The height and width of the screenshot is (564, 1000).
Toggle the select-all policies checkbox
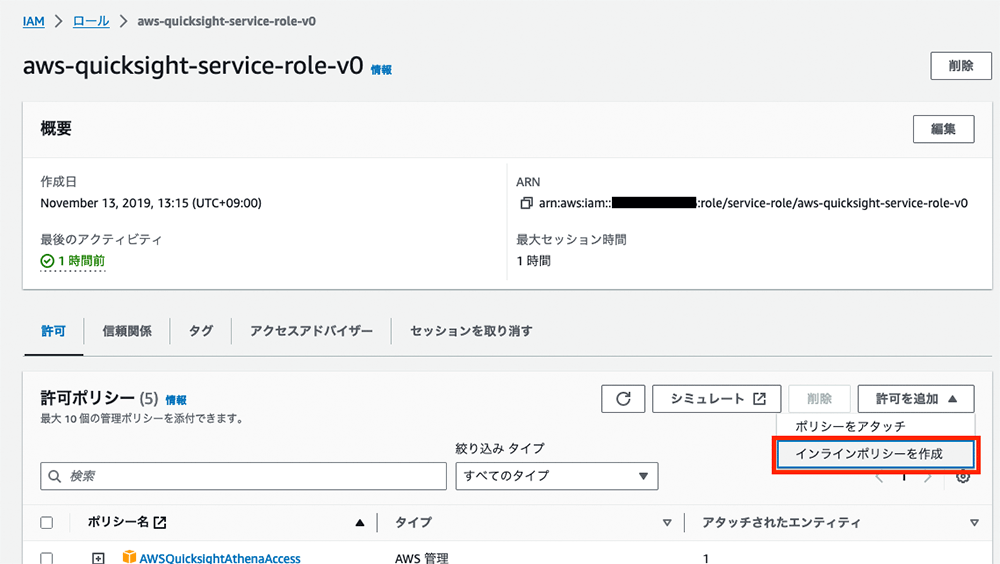pyautogui.click(x=47, y=523)
